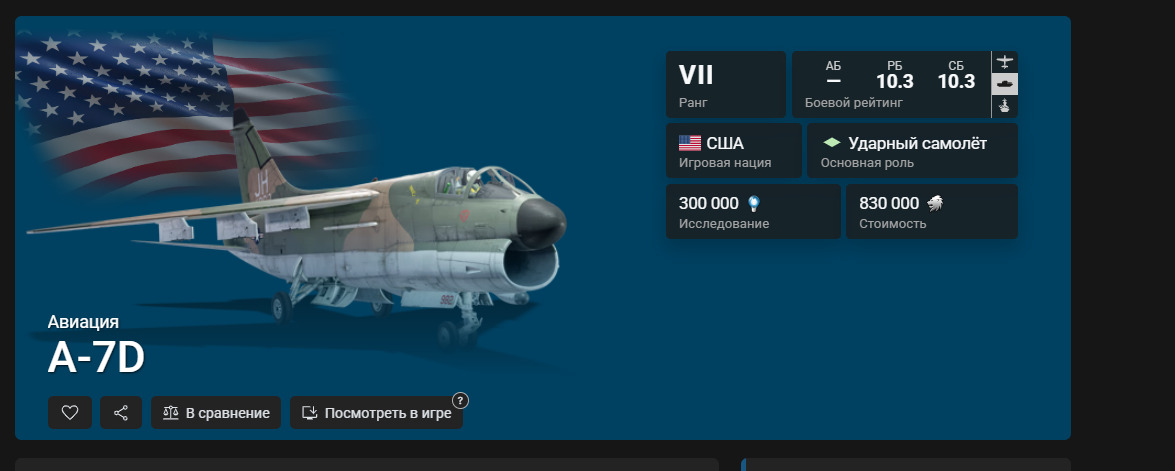Screen dimensions: 1175x471
Task: Open Посмотреть в игре button
Action: pos(376,413)
